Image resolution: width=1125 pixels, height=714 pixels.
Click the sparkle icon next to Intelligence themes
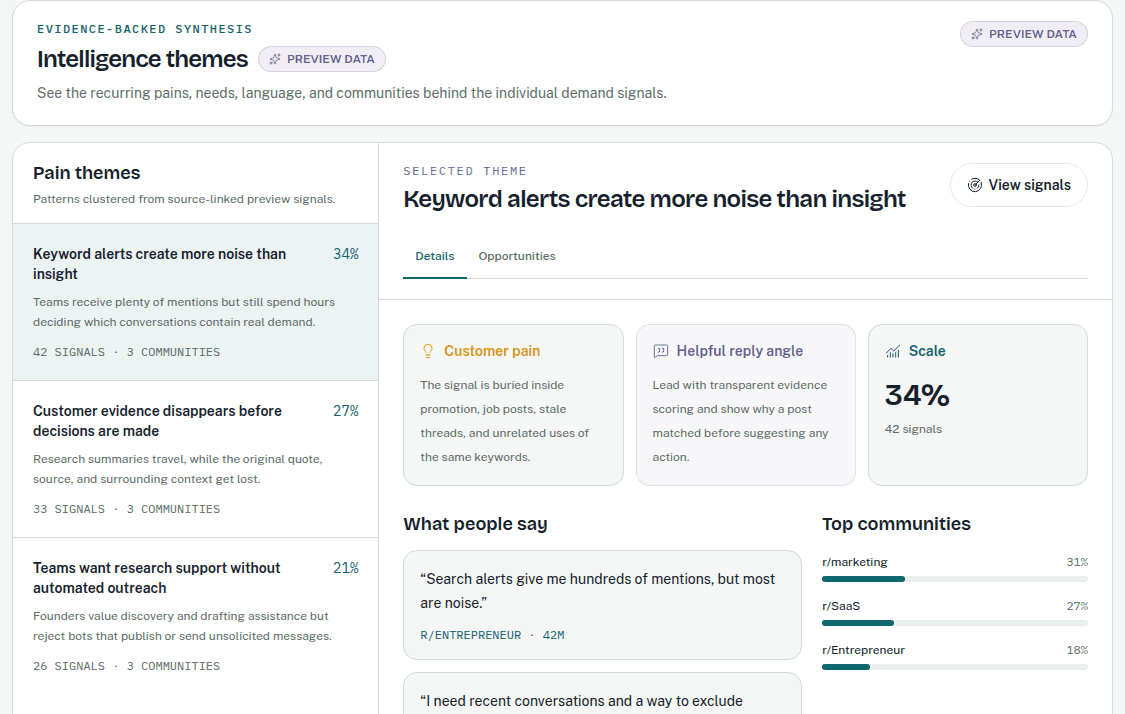tap(275, 59)
